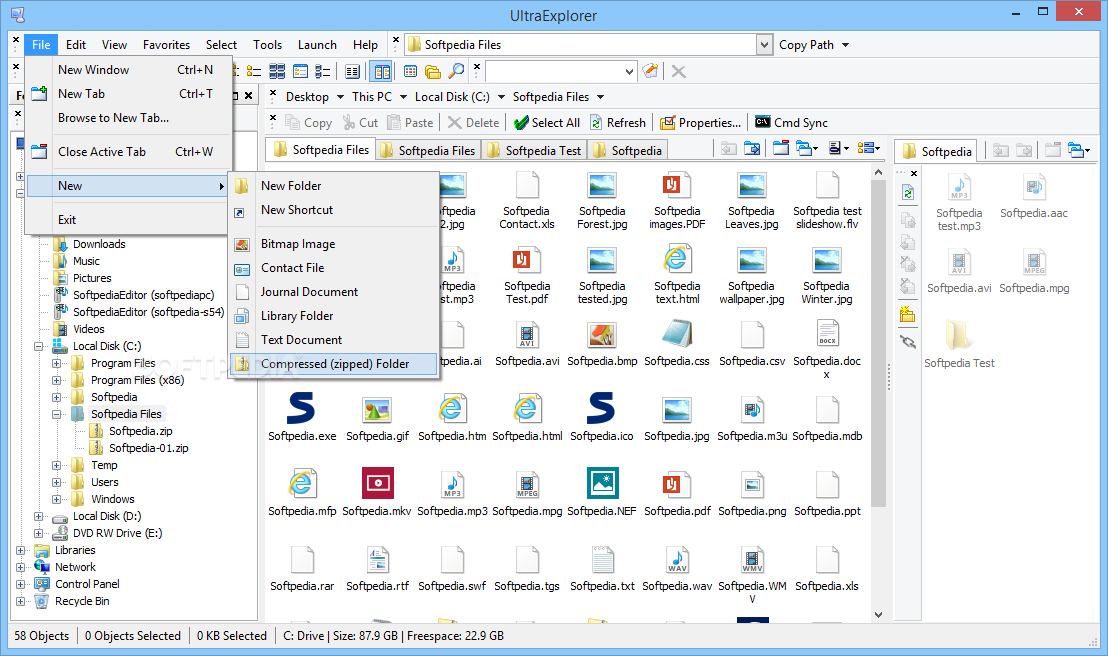Click the magnifying glass search icon

[x=457, y=71]
